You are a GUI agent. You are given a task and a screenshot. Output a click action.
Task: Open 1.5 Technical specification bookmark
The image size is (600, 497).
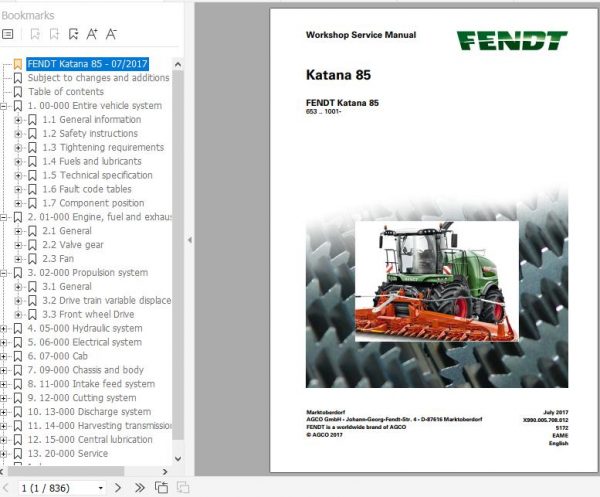[97, 175]
